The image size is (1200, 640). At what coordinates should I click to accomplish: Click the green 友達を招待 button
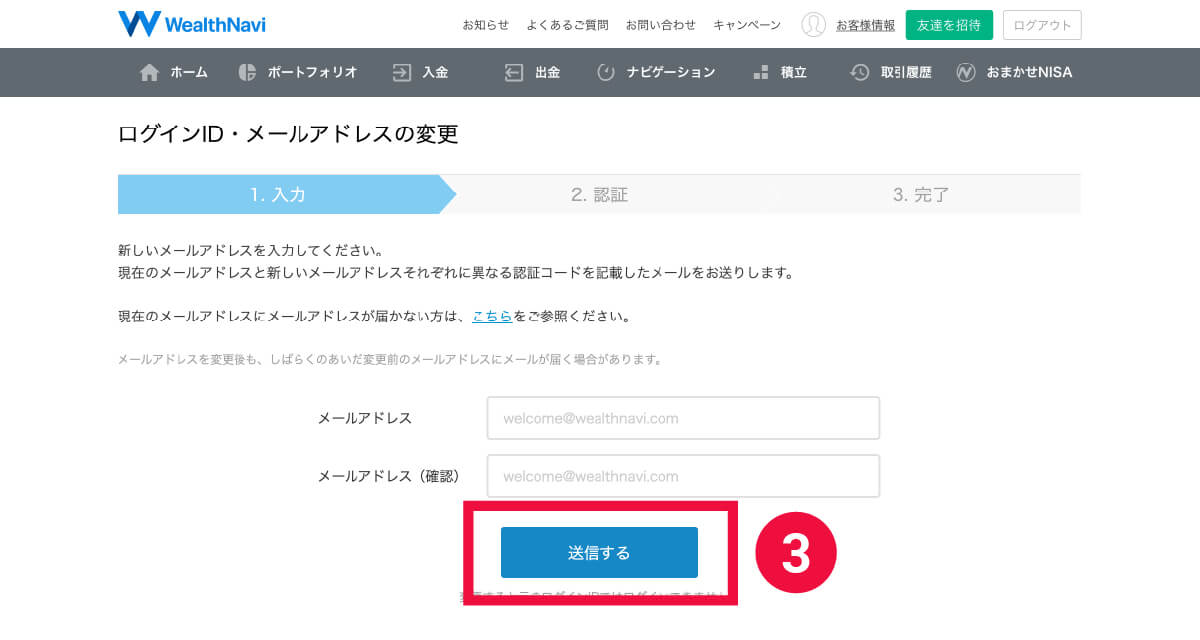(x=949, y=25)
